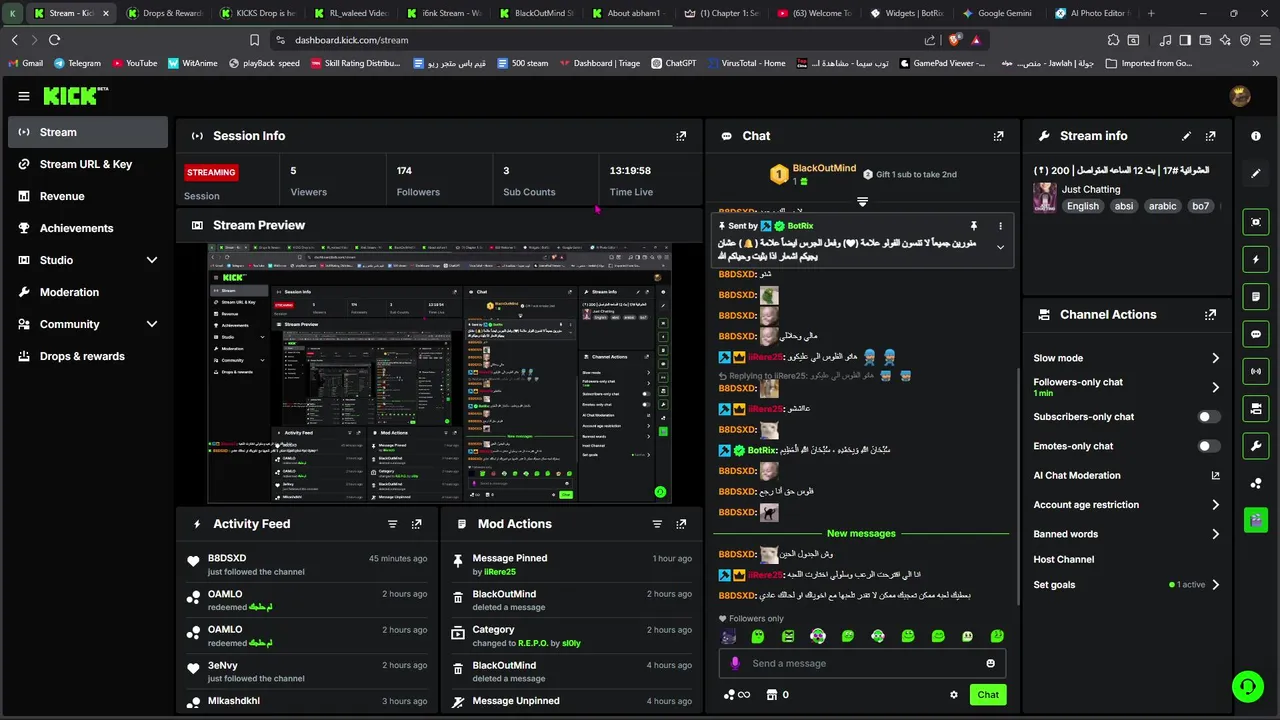
Task: Open the ChatGPT bookmark
Action: pyautogui.click(x=672, y=63)
